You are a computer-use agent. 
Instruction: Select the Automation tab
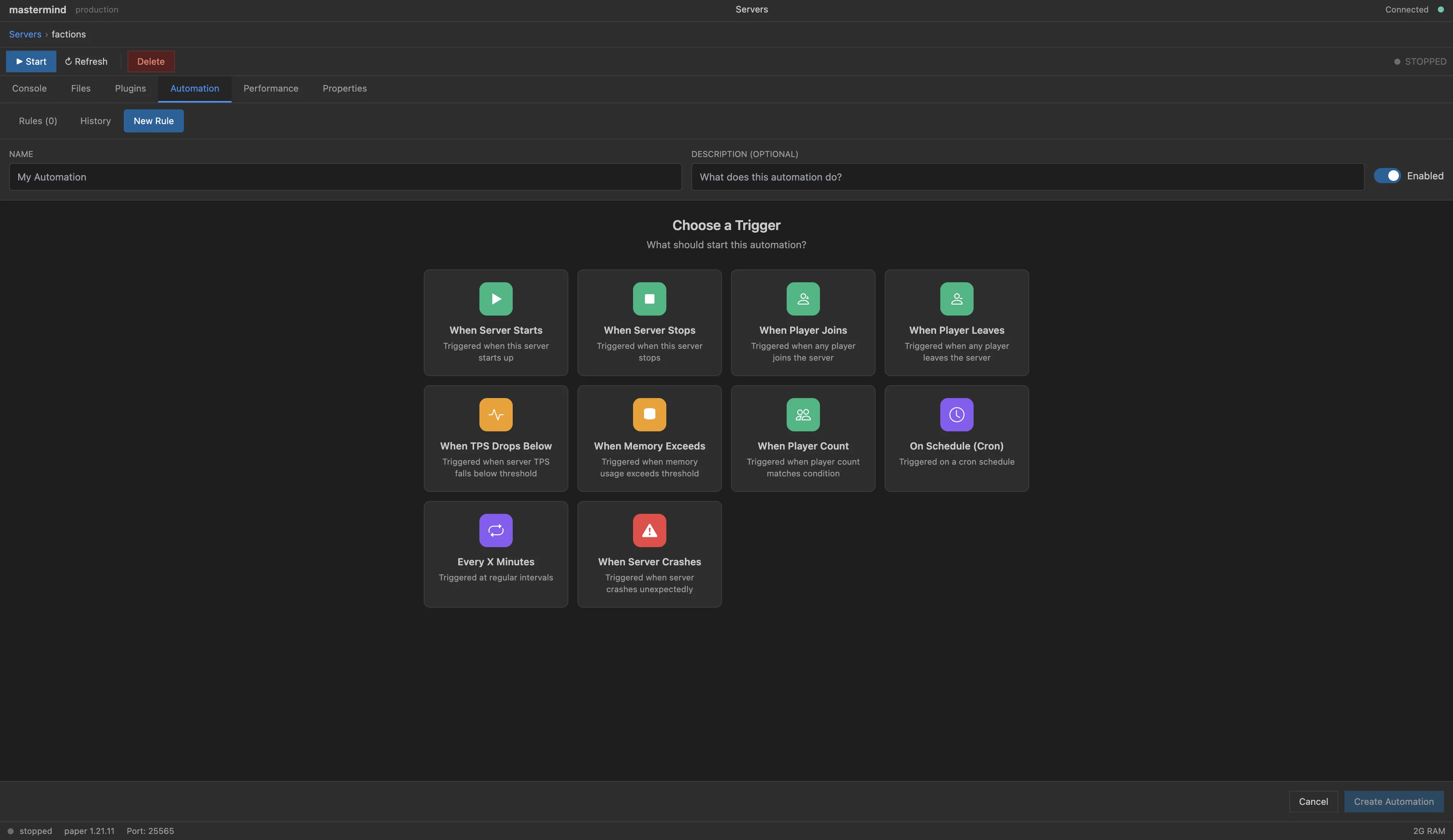coord(195,88)
